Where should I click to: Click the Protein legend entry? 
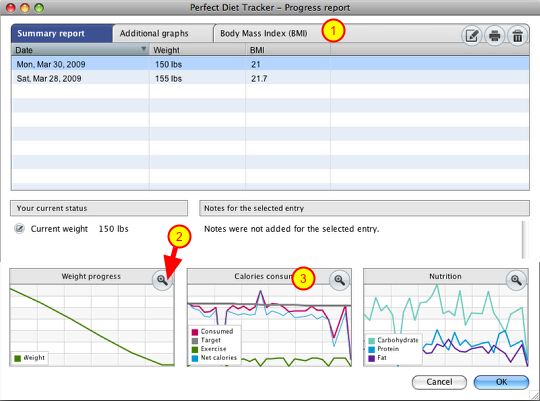[x=384, y=349]
